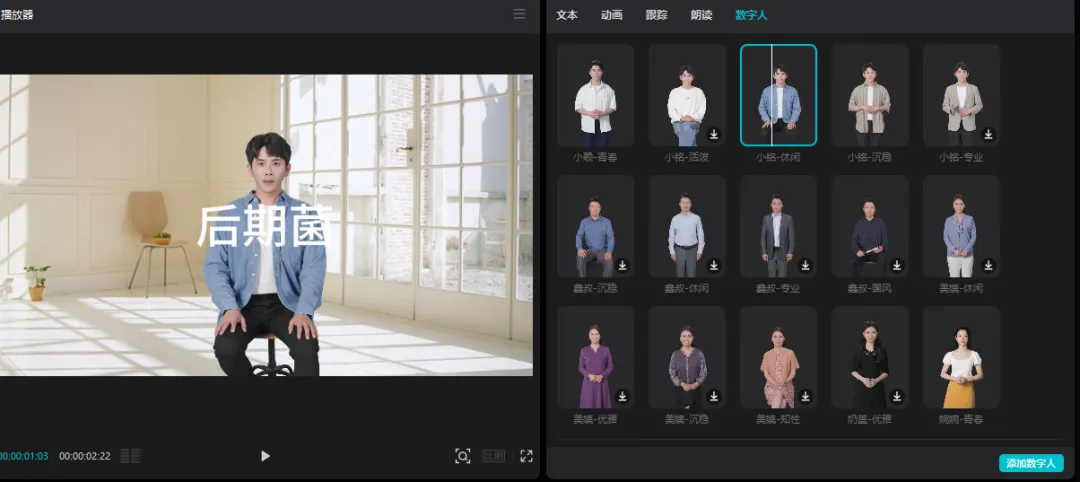Viewport: 1080px width, 482px height.
Task: Play the video preview
Action: point(265,456)
